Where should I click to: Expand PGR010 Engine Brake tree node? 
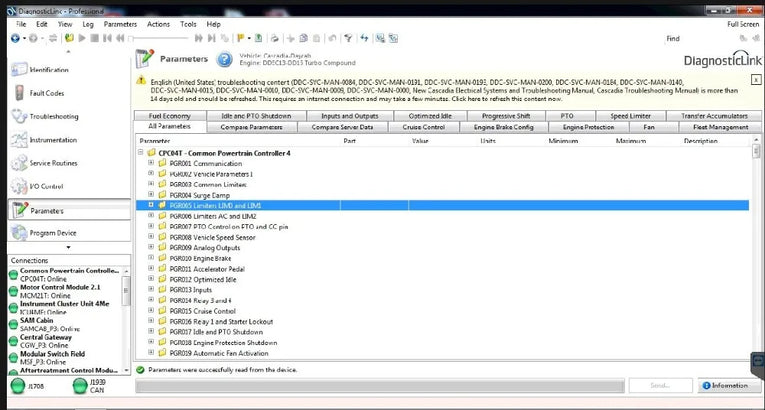[x=151, y=257]
